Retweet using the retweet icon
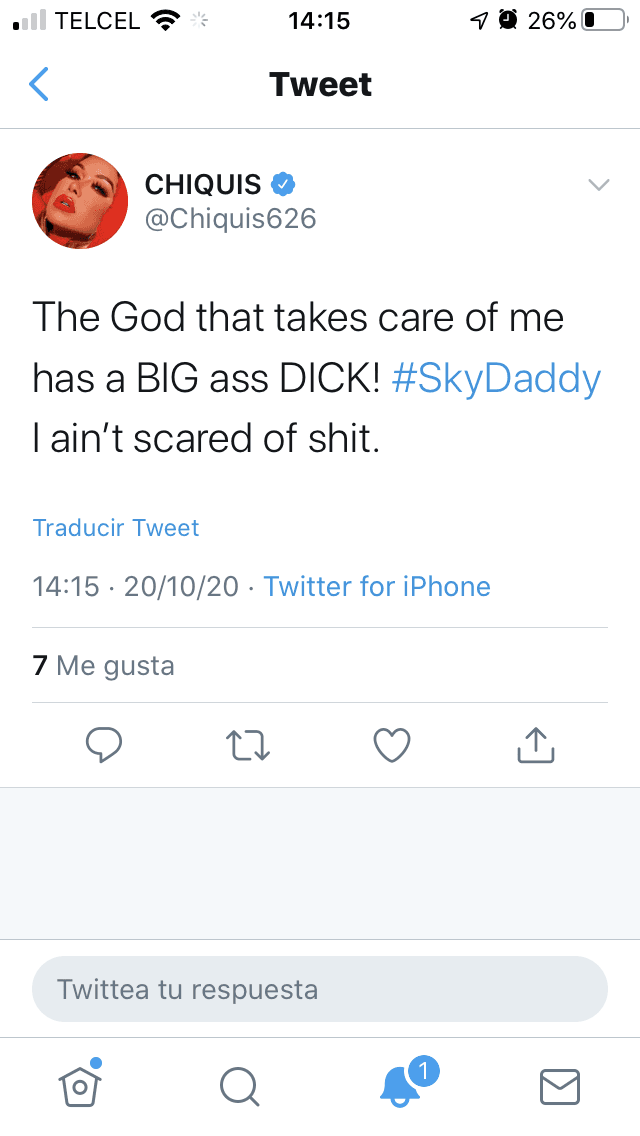The width and height of the screenshot is (640, 1136). [248, 744]
